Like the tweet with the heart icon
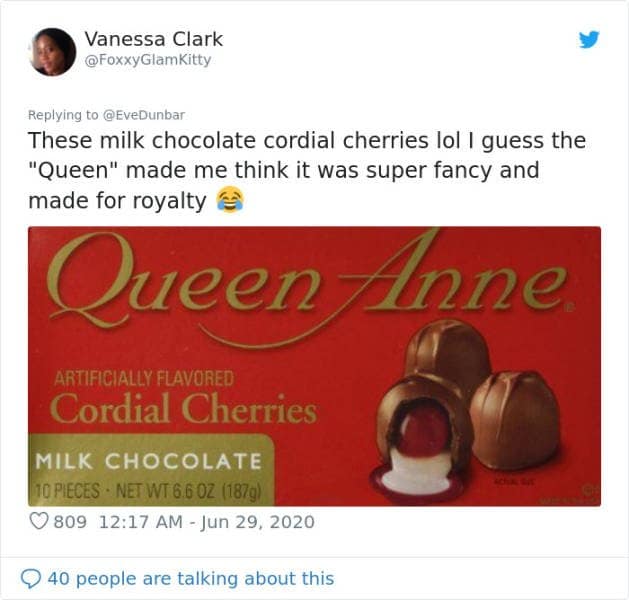 pos(38,522)
